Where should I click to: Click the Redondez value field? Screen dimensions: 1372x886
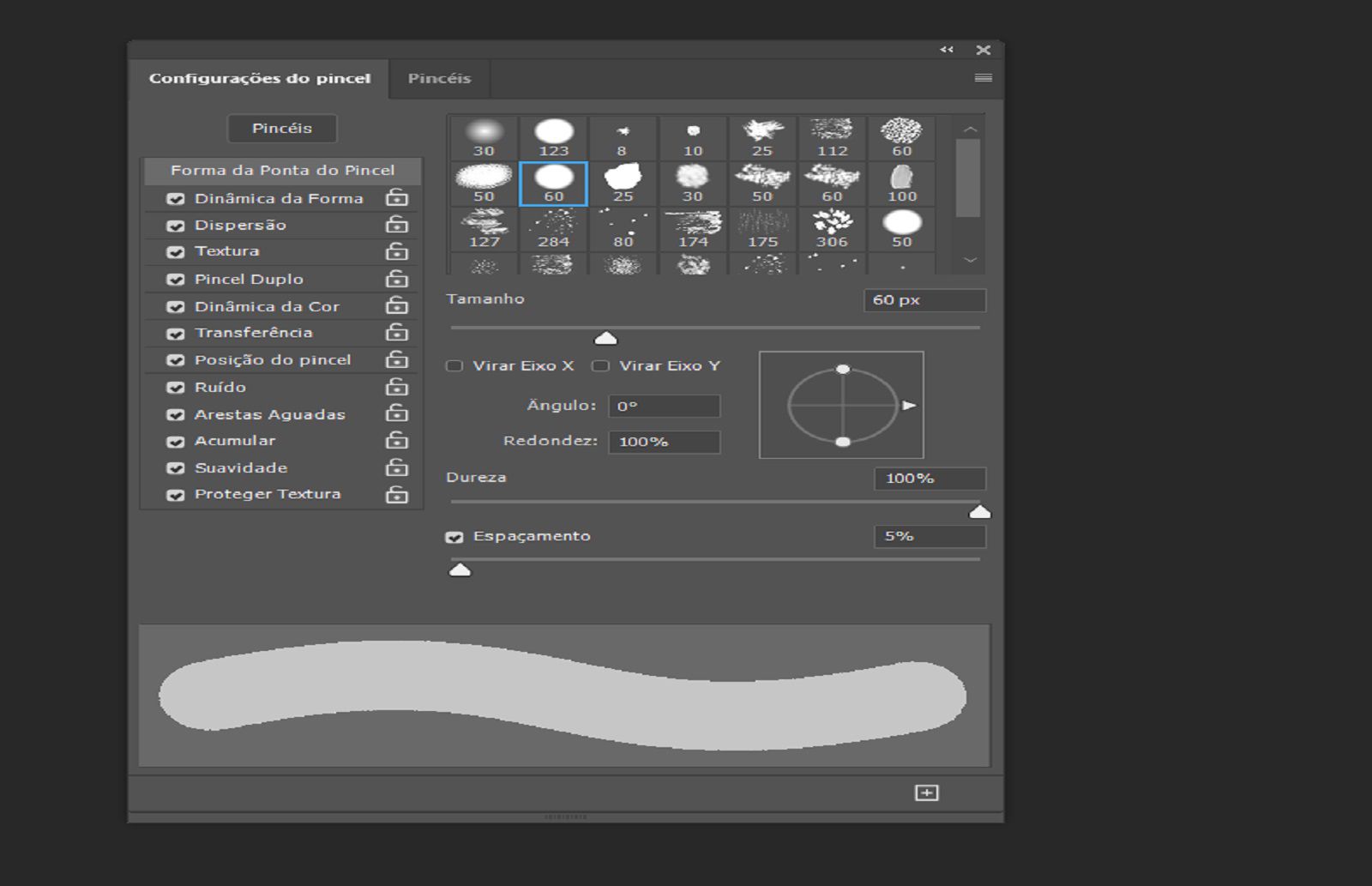[665, 442]
